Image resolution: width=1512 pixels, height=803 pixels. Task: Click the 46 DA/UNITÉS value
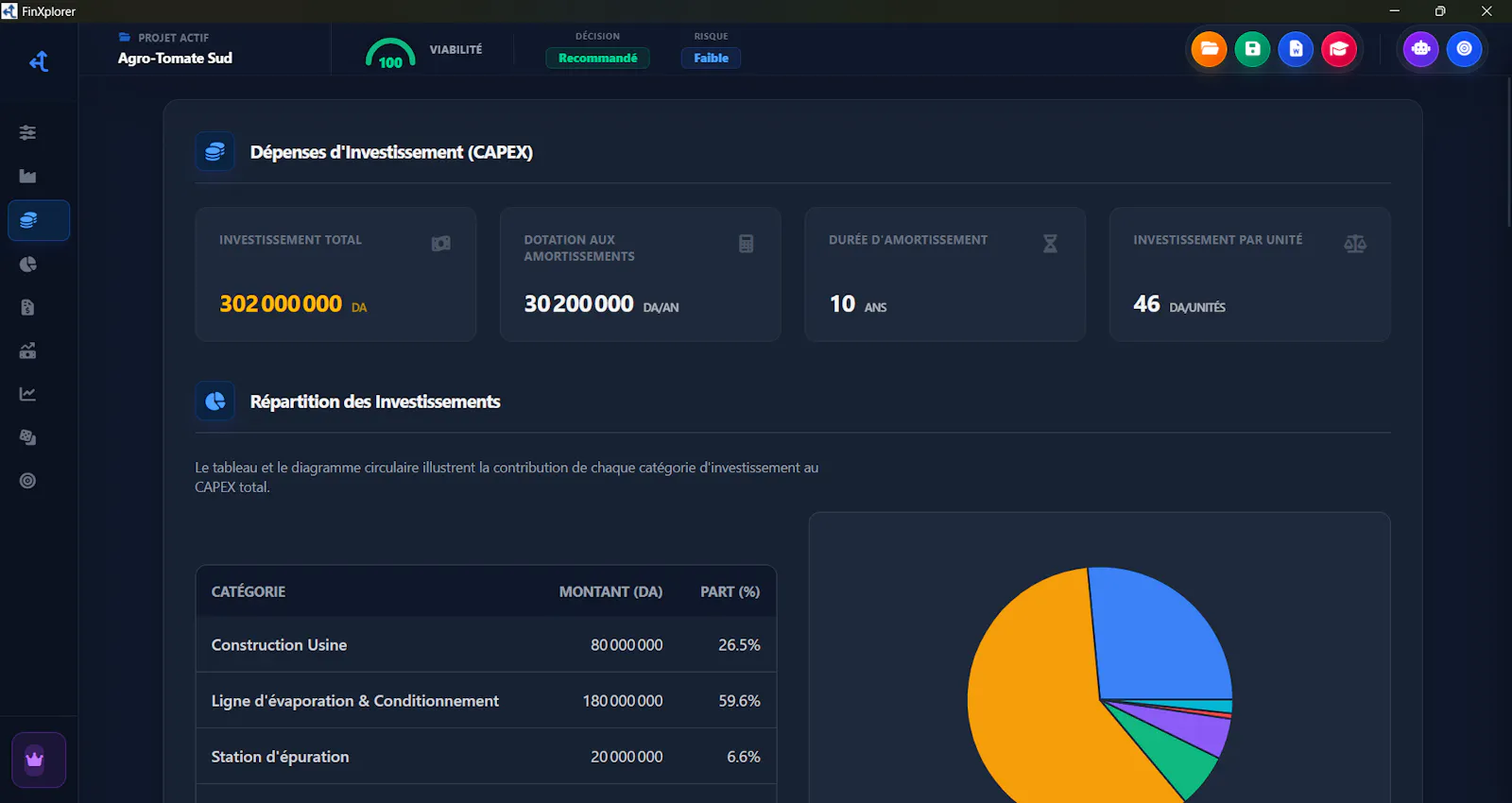click(1179, 304)
